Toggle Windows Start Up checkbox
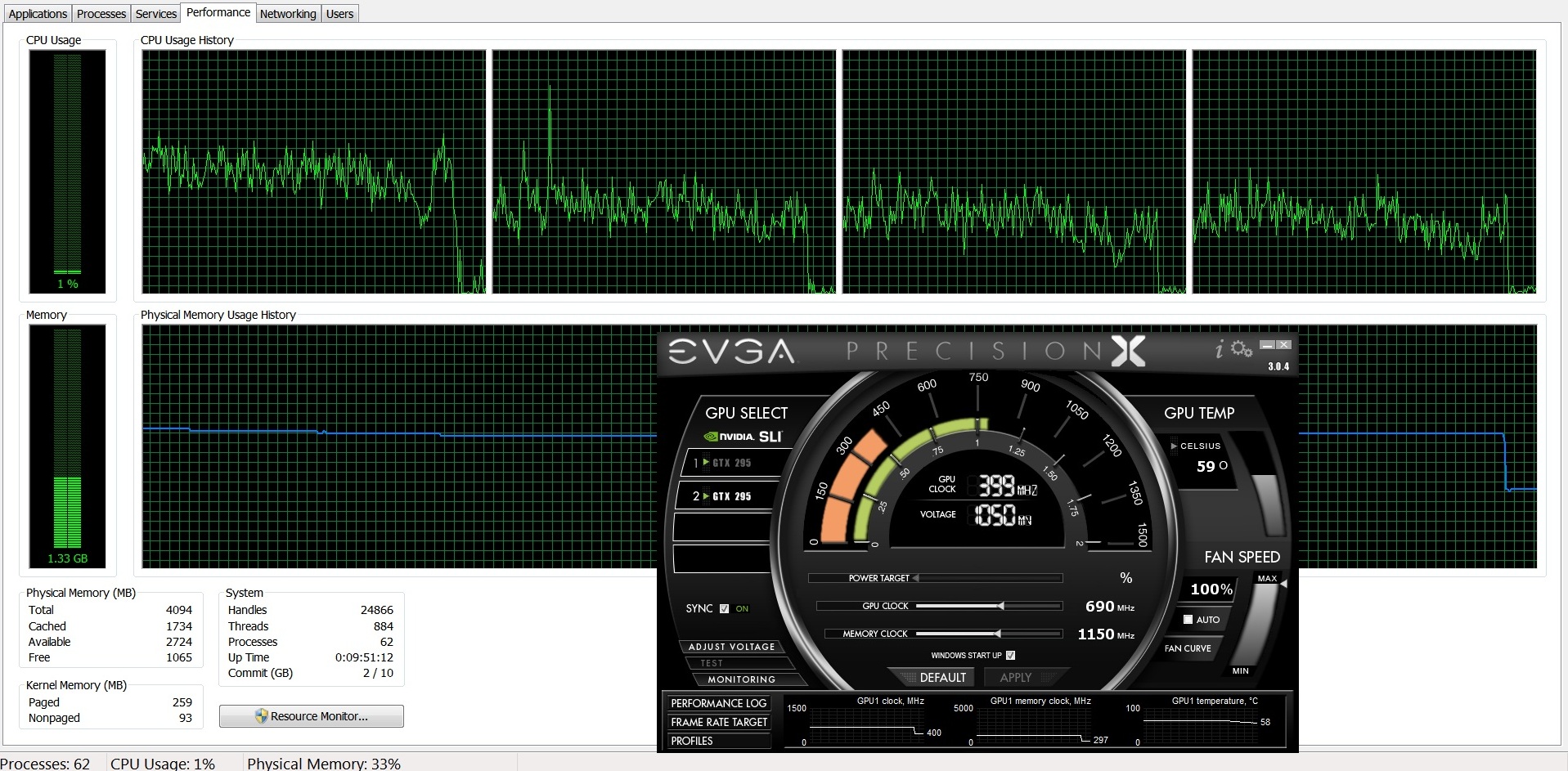Screen dimensions: 1568x771 coord(1011,655)
